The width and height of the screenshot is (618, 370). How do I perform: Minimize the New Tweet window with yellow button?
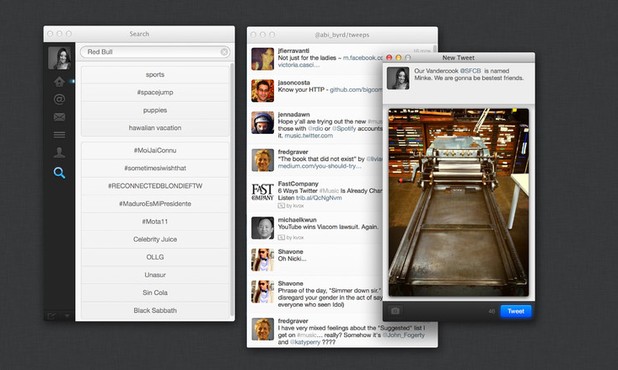pyautogui.click(x=398, y=58)
